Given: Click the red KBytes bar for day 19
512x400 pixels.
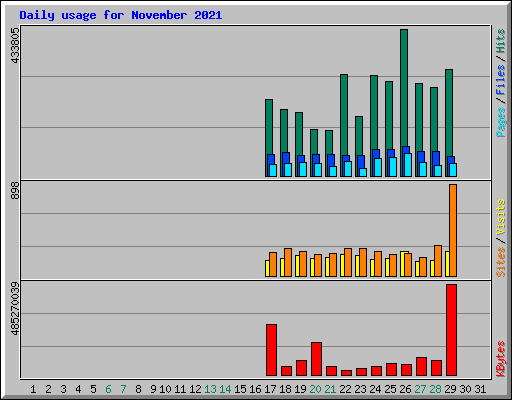Looking at the screenshot, I should coord(301,368).
